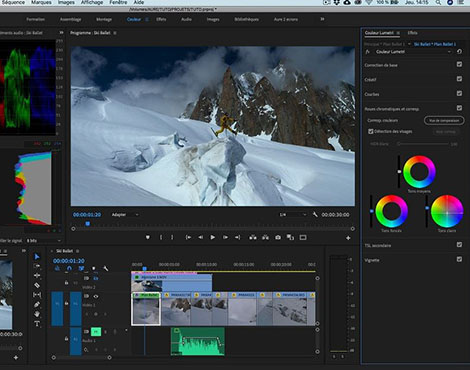Switch to the Montage workspace
The image size is (470, 370).
click(x=104, y=19)
